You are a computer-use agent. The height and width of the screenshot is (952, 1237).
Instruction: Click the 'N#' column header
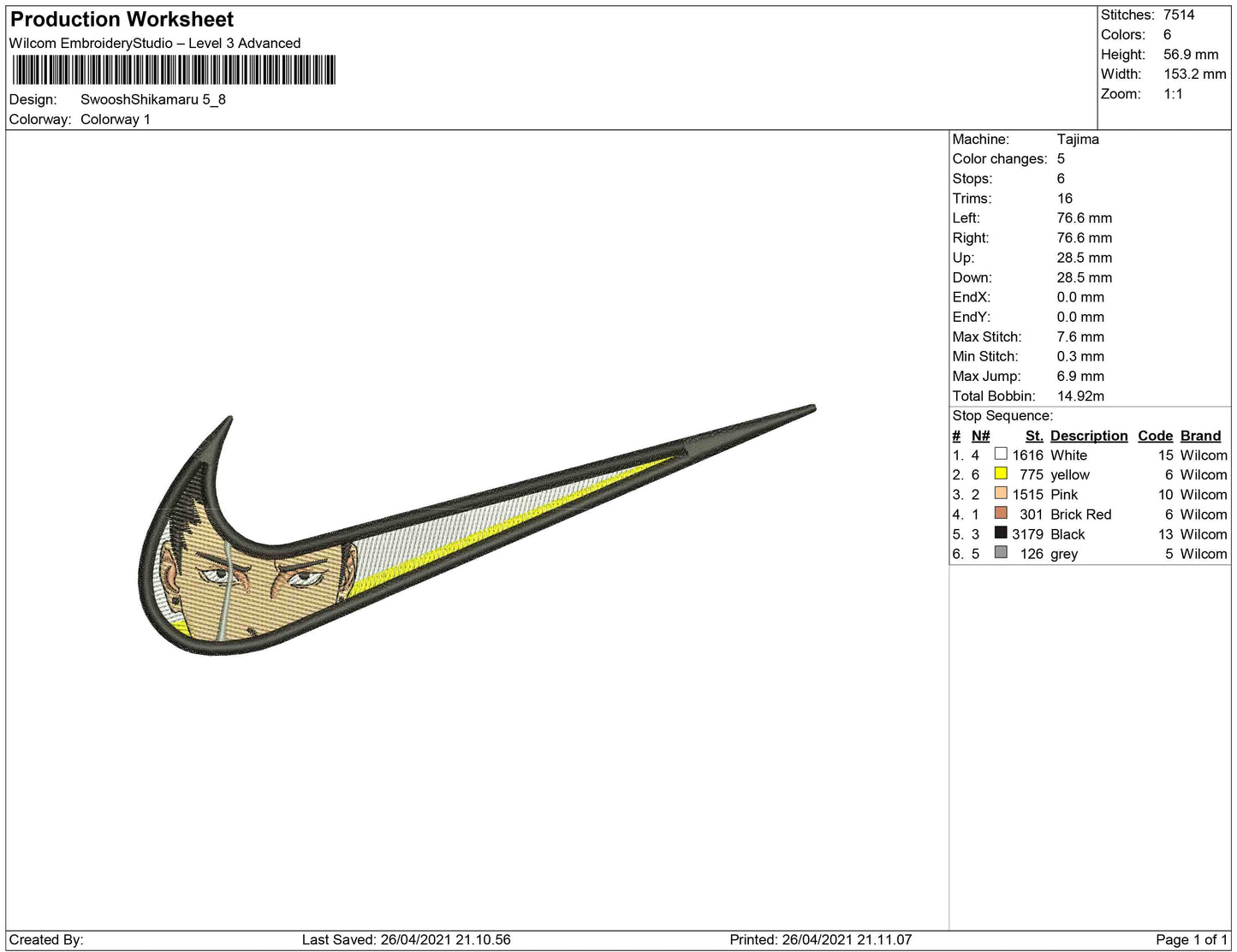981,436
